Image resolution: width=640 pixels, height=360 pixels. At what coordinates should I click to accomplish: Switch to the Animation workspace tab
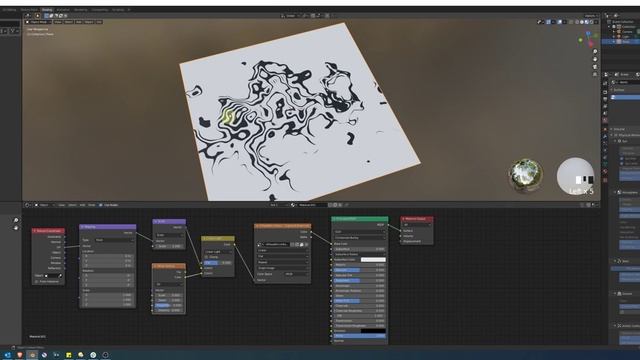(63, 9)
